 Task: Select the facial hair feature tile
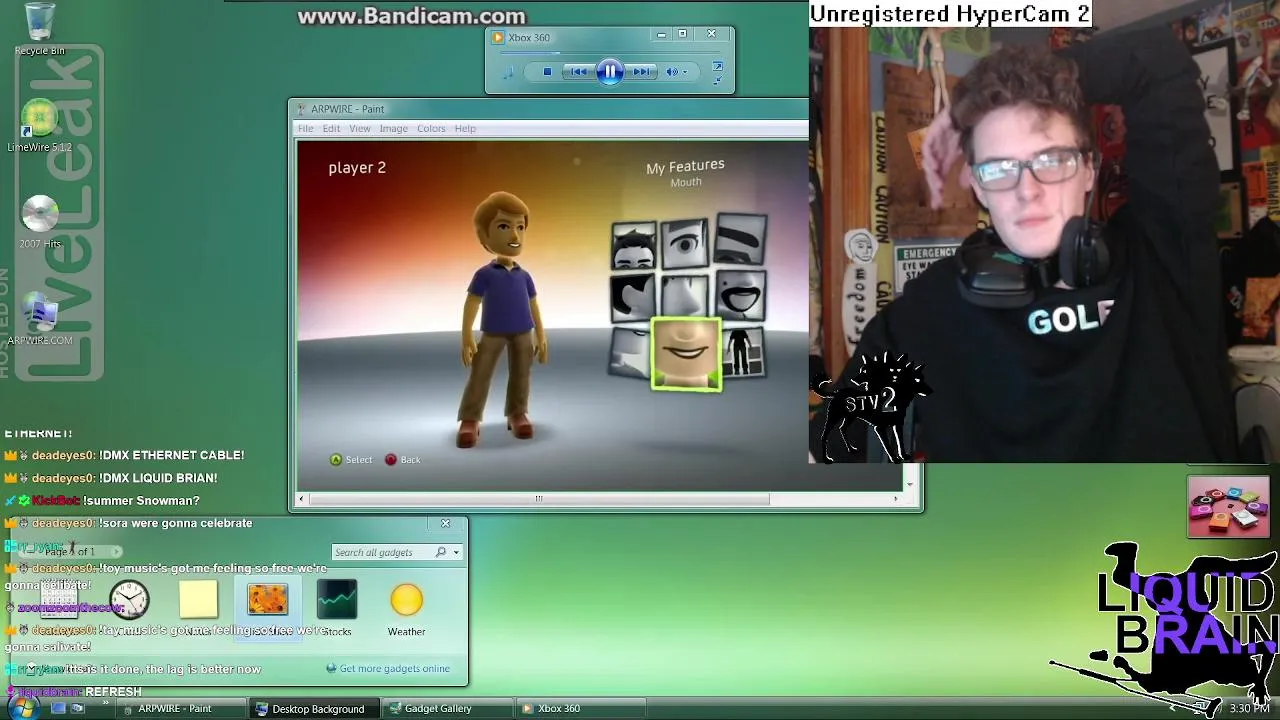click(x=741, y=296)
